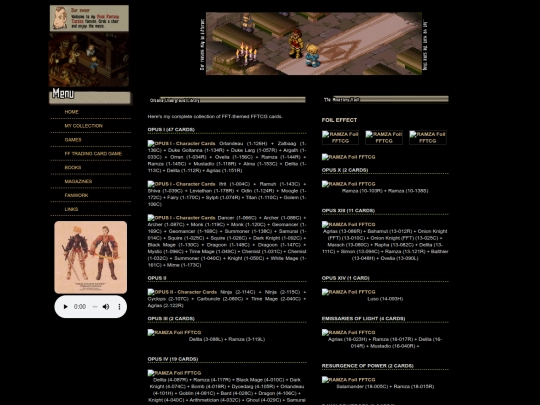Click the Ramza (10-103R) + Ramza (10-138S) line

385,191
